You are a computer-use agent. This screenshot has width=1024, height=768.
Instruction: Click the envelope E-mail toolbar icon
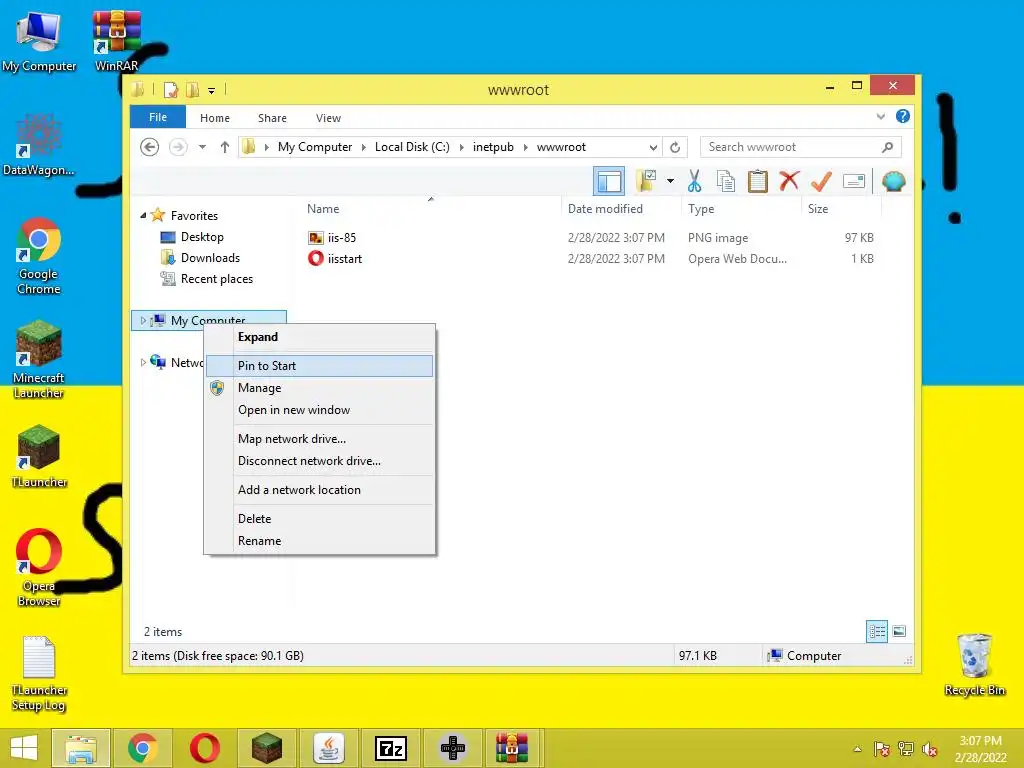point(854,181)
